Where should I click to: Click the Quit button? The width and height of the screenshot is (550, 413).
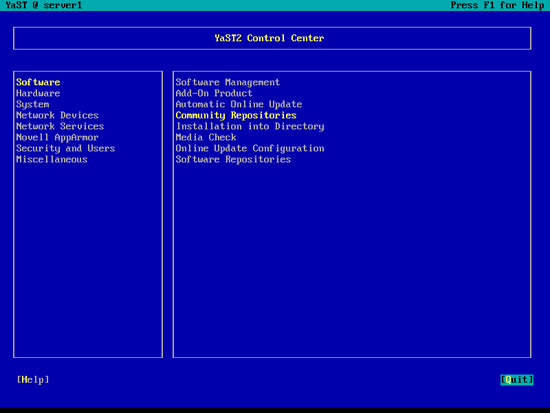point(517,380)
